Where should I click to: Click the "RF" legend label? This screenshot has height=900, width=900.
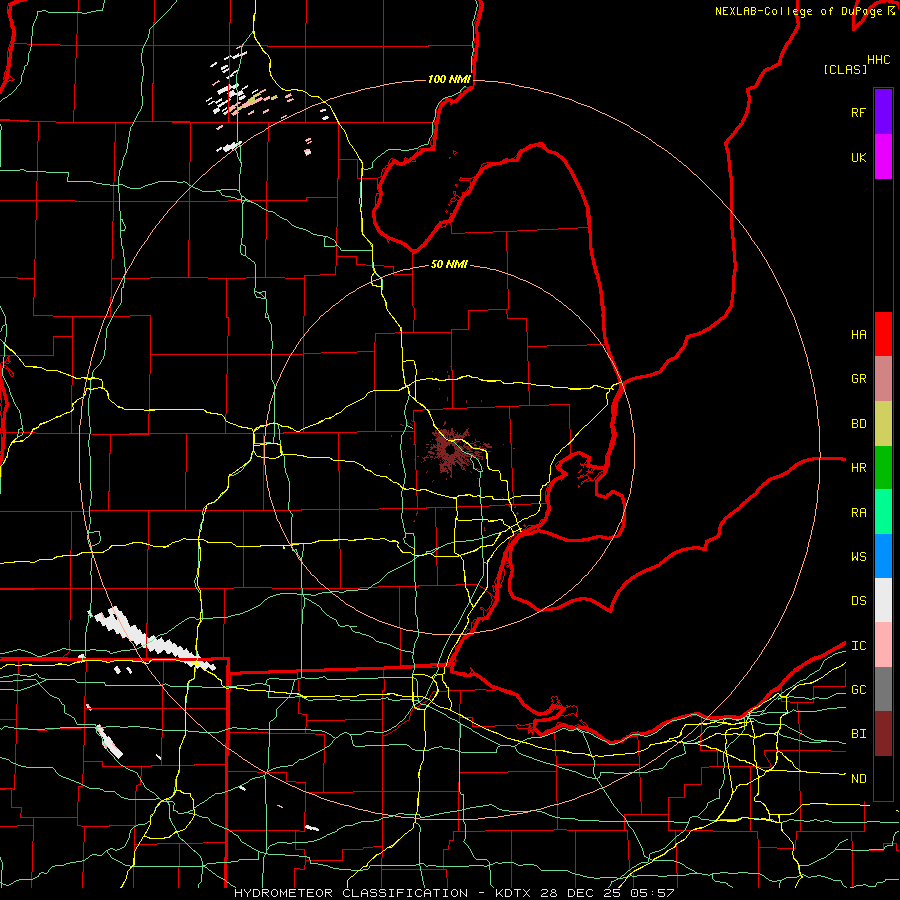pyautogui.click(x=858, y=112)
